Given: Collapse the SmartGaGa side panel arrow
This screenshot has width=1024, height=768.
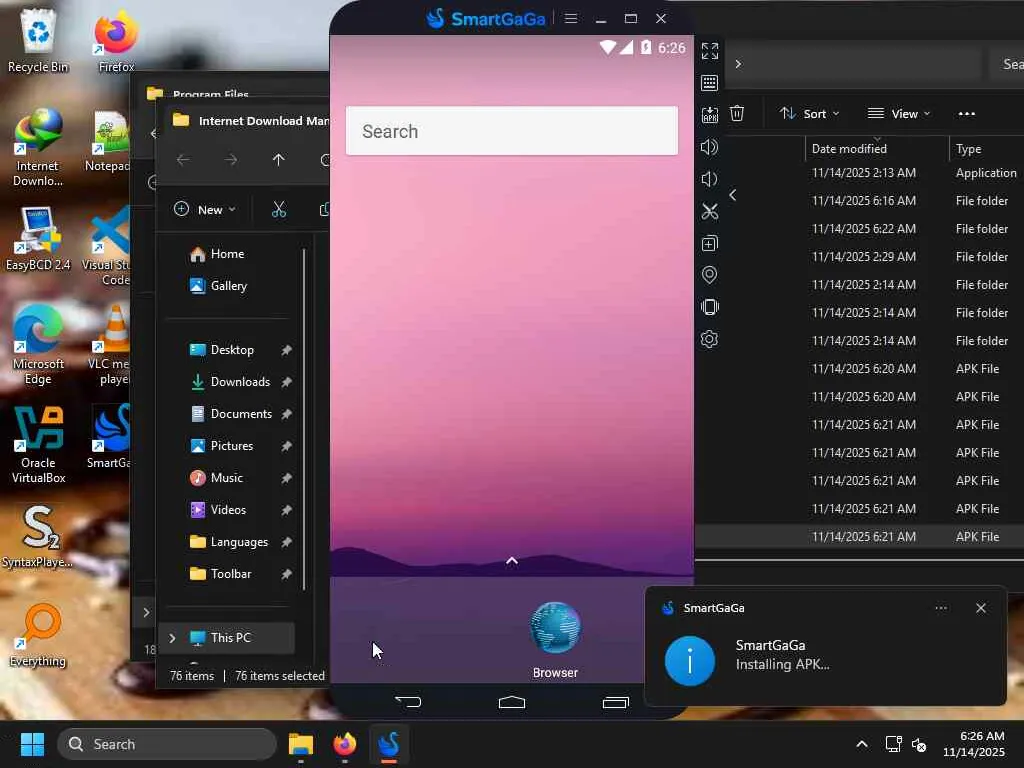Looking at the screenshot, I should (x=733, y=195).
